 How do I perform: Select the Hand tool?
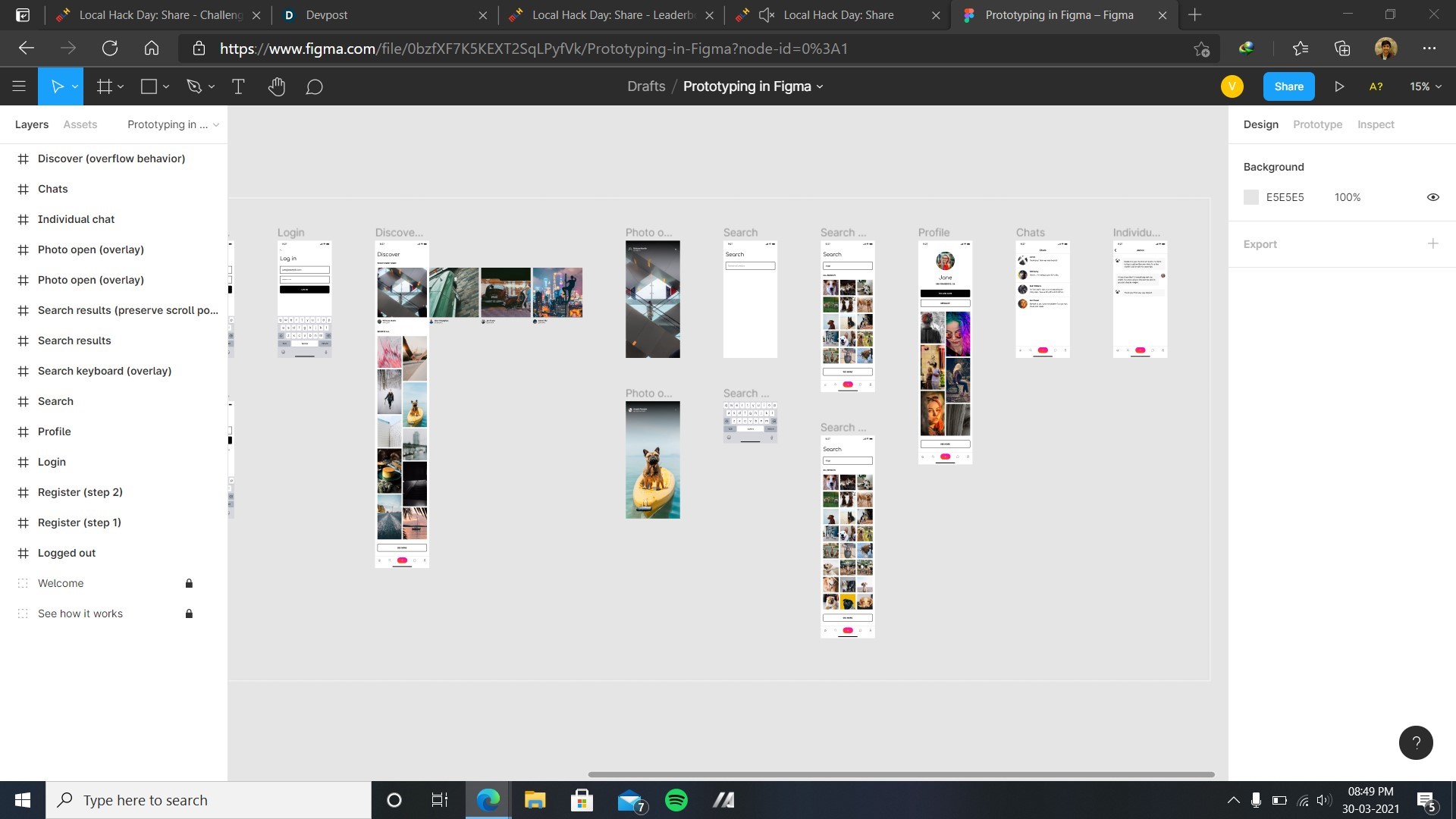(276, 86)
